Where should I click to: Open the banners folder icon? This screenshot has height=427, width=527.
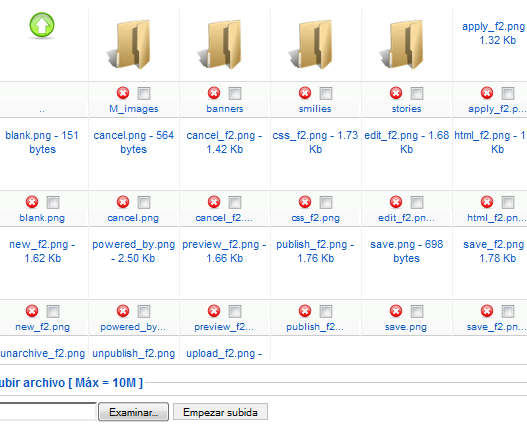pos(220,44)
